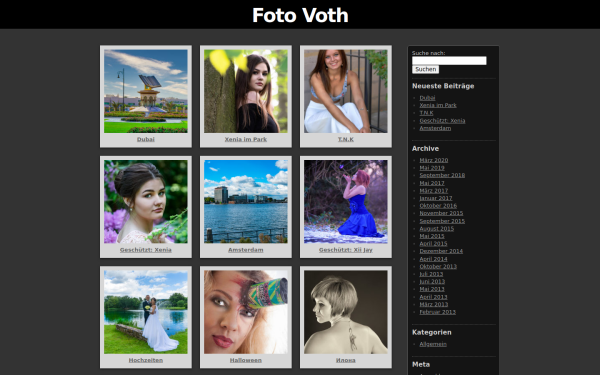Open the April 2014 archive
Image resolution: width=600 pixels, height=375 pixels.
433,259
